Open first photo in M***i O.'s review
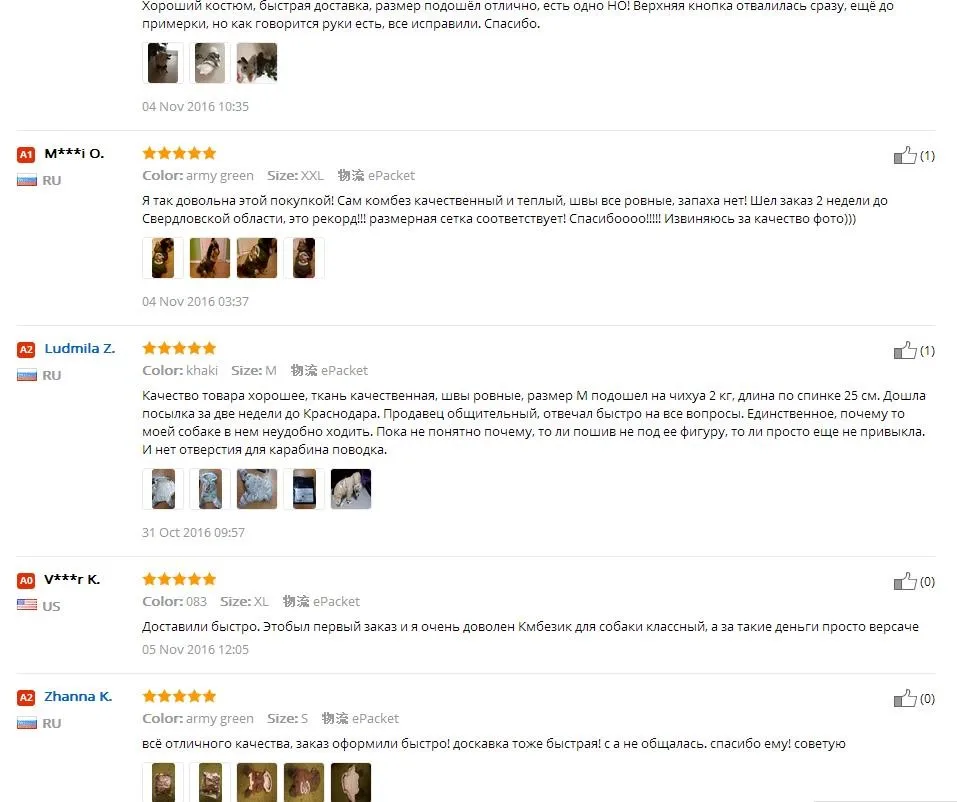The width and height of the screenshot is (957, 802). click(x=163, y=258)
